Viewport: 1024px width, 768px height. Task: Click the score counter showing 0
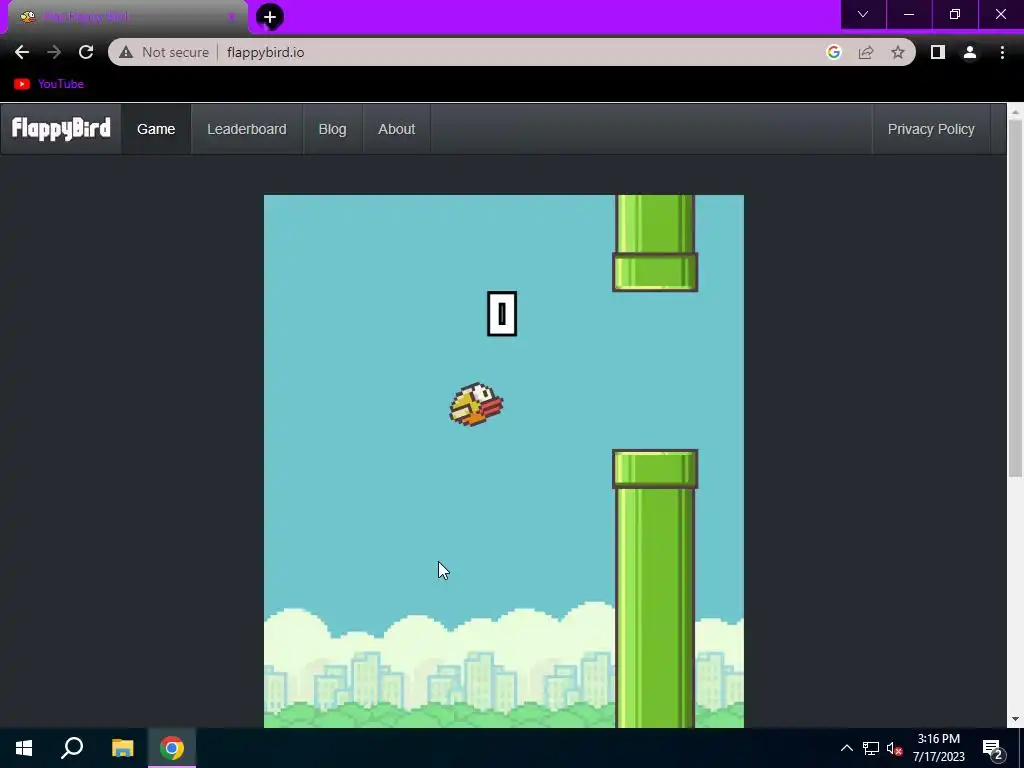pos(502,314)
